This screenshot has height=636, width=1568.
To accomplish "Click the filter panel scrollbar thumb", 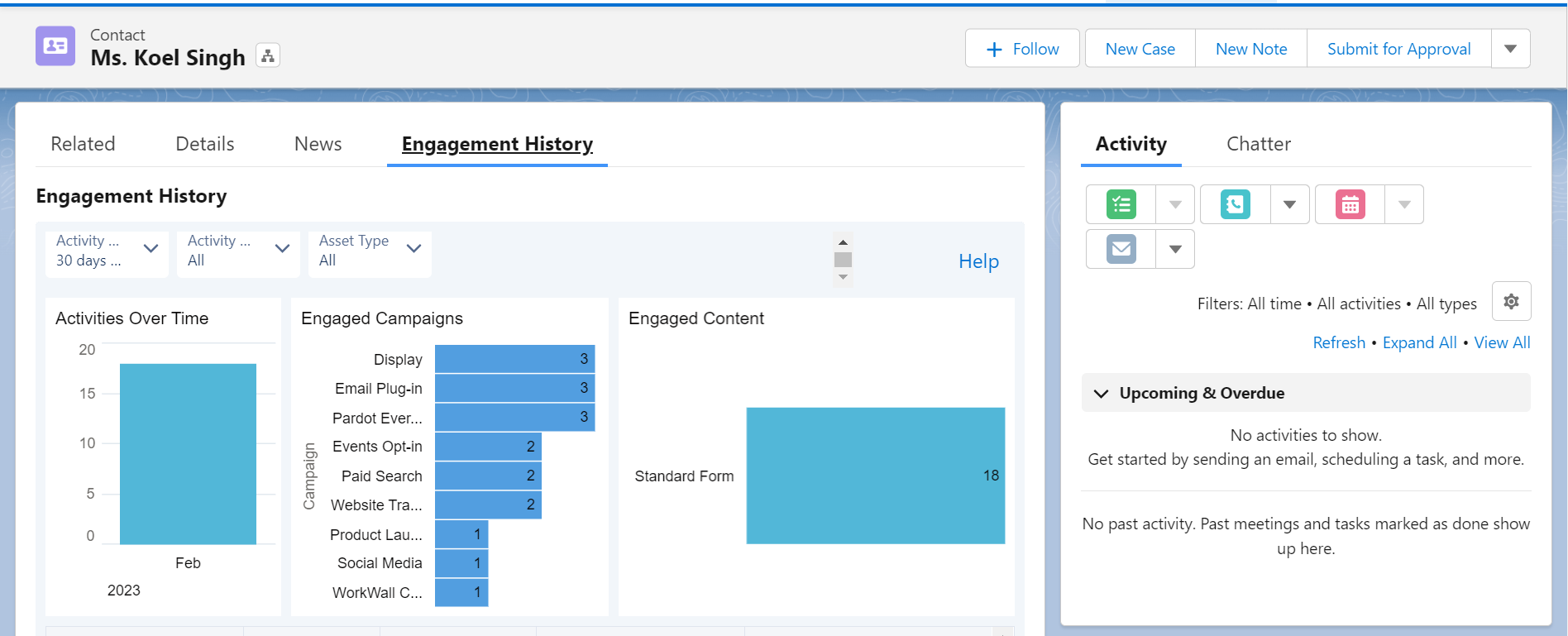I will pos(843,260).
